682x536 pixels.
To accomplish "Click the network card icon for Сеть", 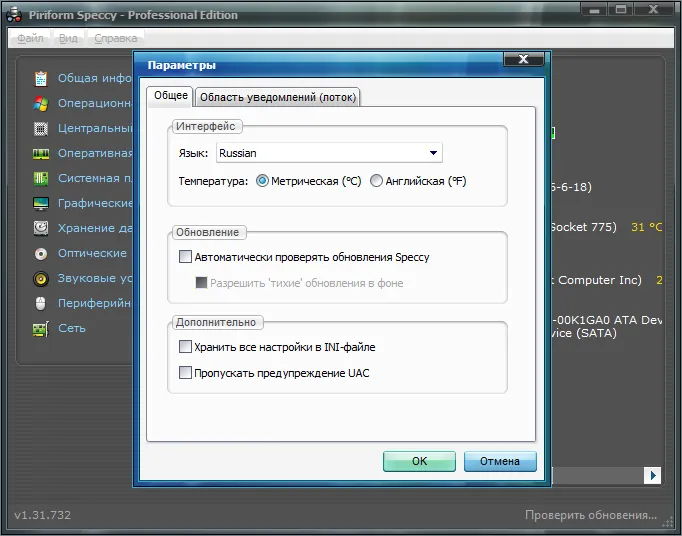I will coord(41,328).
